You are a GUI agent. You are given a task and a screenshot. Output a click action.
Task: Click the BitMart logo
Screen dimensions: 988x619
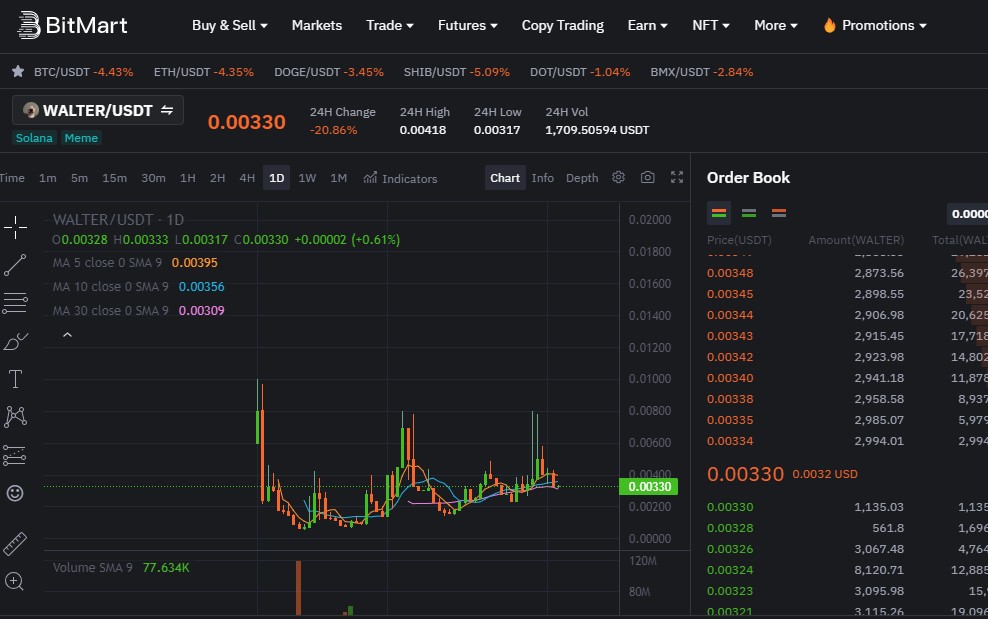72,25
